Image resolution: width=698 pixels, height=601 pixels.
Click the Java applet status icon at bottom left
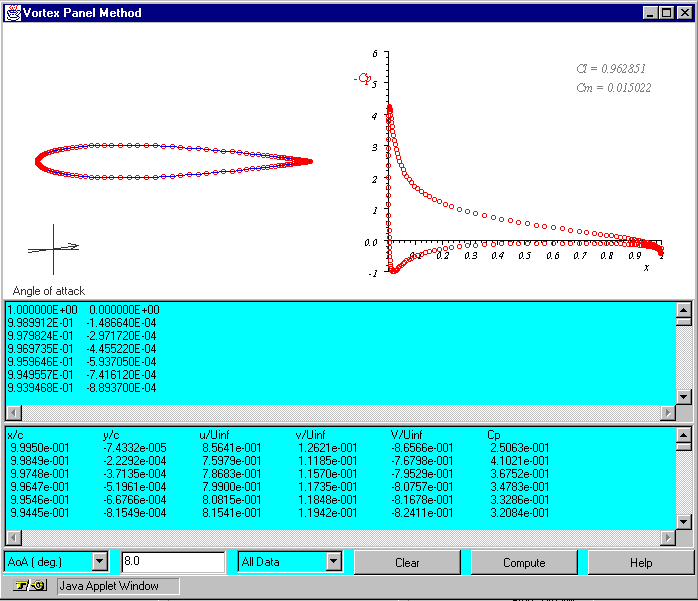click(30, 585)
